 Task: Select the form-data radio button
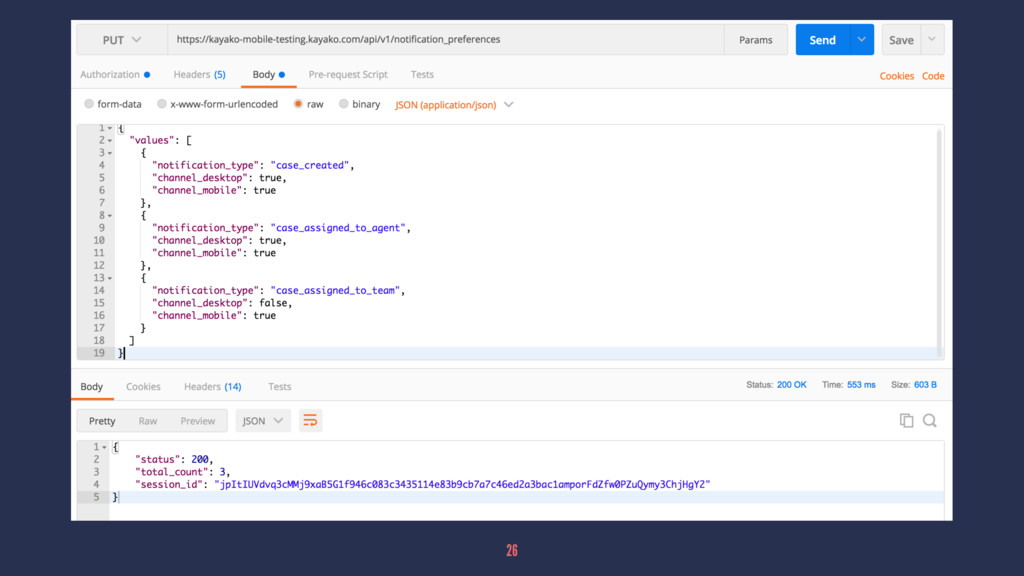pos(89,104)
